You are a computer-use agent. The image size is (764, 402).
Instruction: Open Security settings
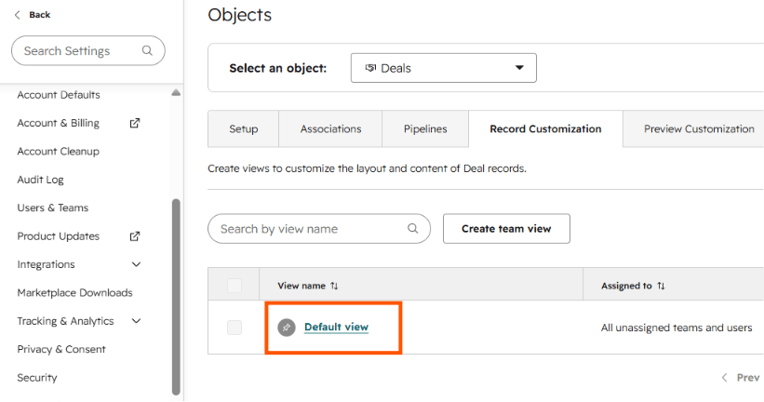[x=37, y=378]
